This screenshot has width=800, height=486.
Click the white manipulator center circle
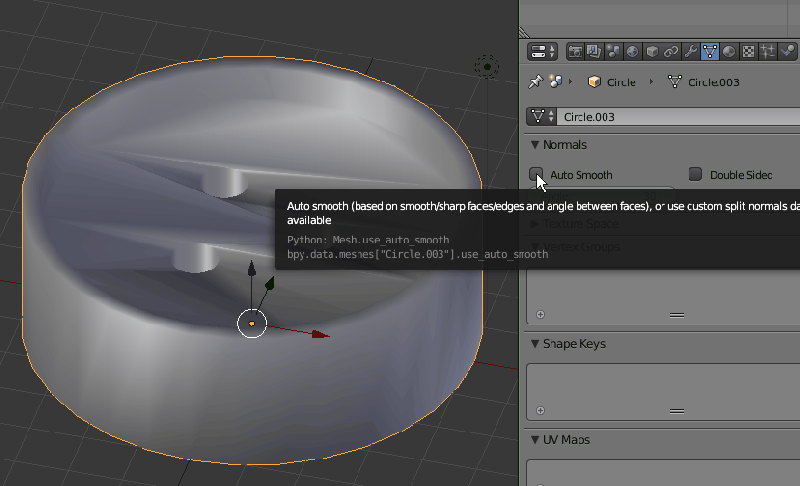(x=252, y=323)
